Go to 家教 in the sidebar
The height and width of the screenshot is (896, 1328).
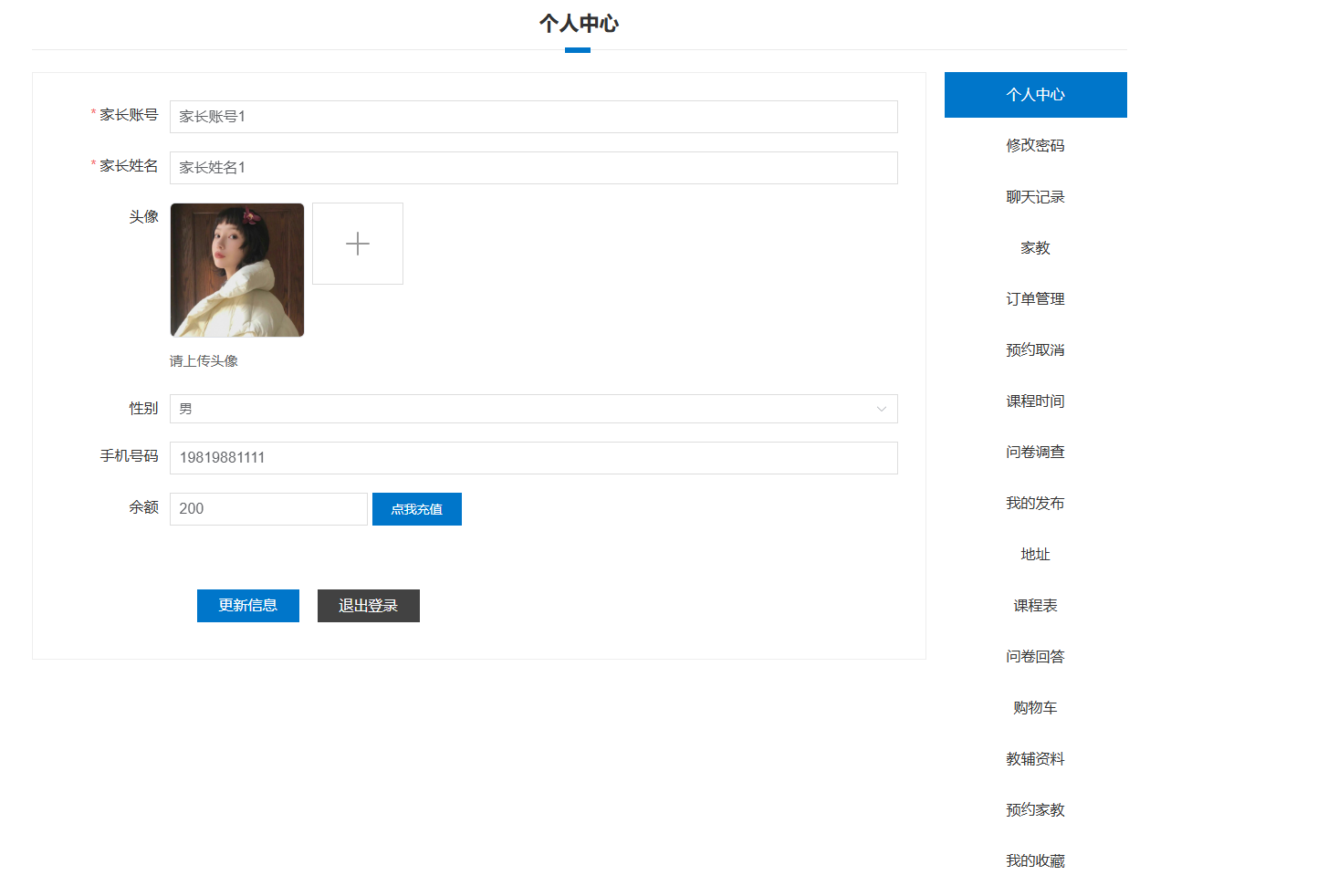[1035, 248]
